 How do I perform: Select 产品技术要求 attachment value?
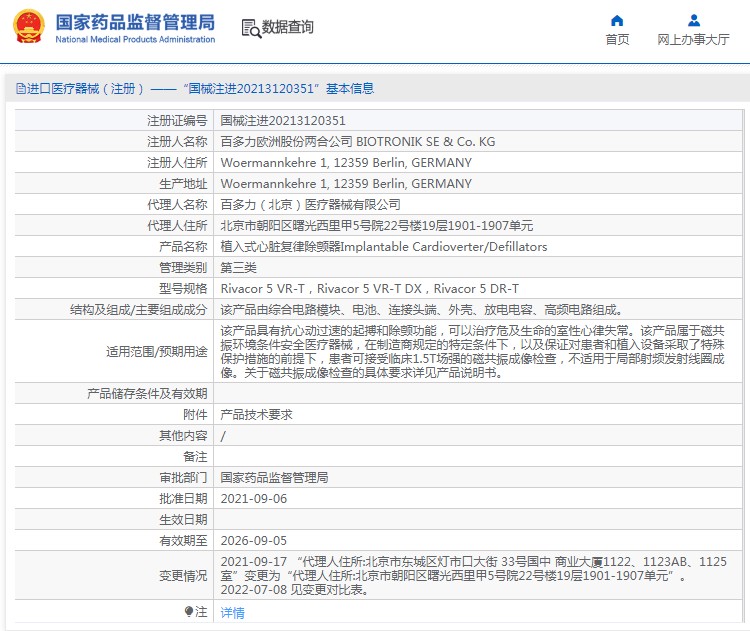tap(256, 415)
